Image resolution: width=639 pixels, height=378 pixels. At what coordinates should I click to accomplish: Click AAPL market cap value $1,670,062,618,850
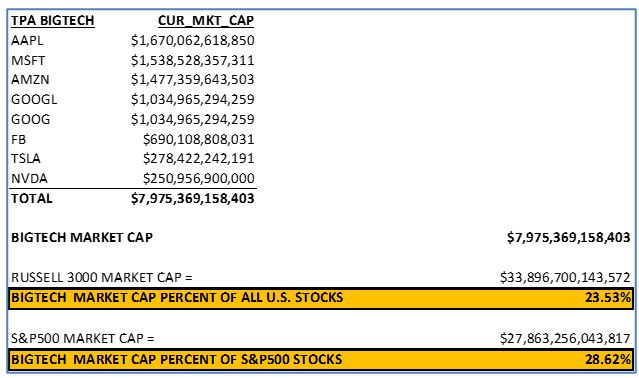[x=192, y=40]
